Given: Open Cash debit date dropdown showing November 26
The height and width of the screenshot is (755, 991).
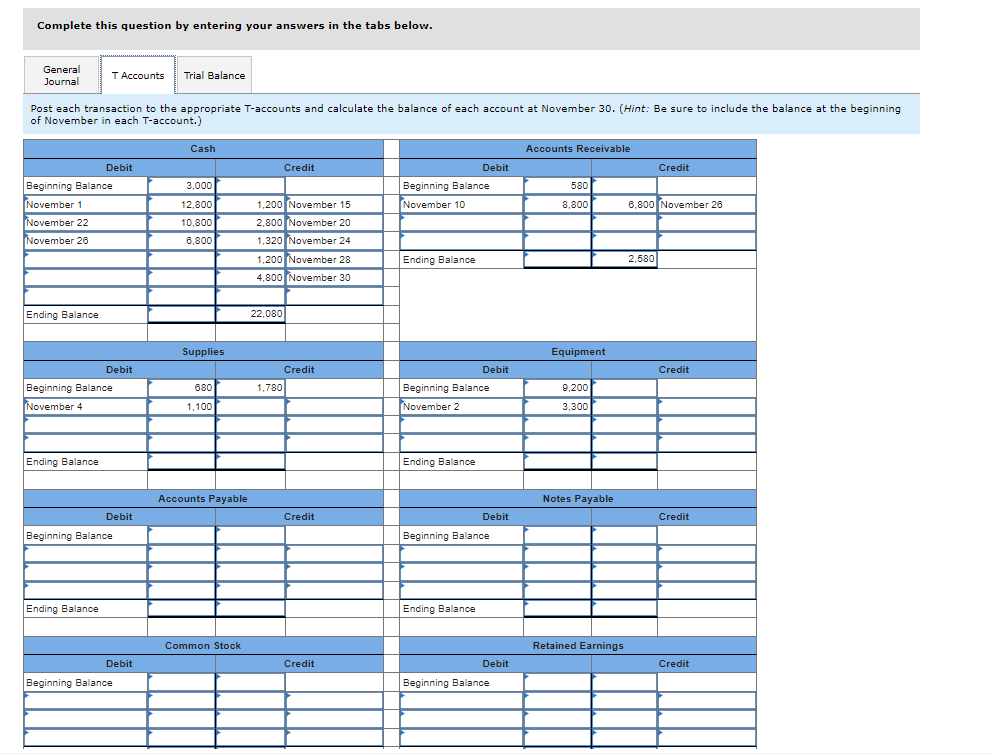Looking at the screenshot, I should 85,241.
